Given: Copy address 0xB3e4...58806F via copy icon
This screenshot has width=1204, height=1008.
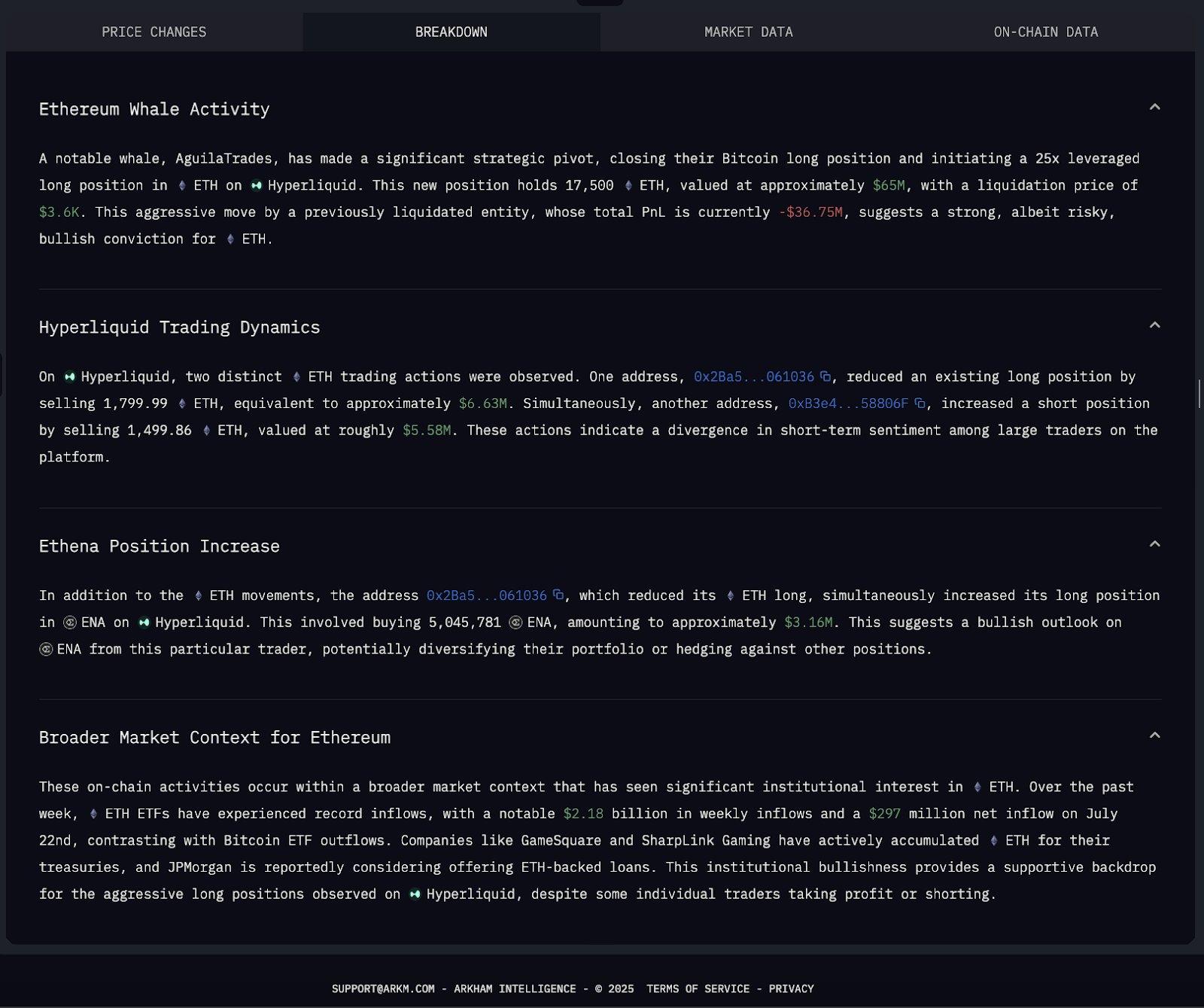Looking at the screenshot, I should pos(920,404).
